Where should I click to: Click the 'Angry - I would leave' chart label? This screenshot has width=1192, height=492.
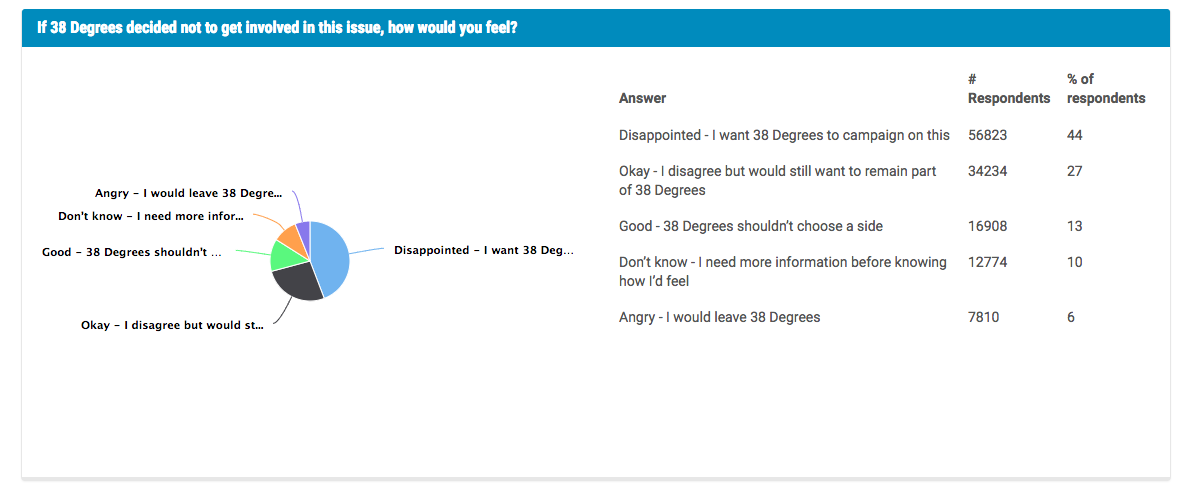click(x=188, y=194)
